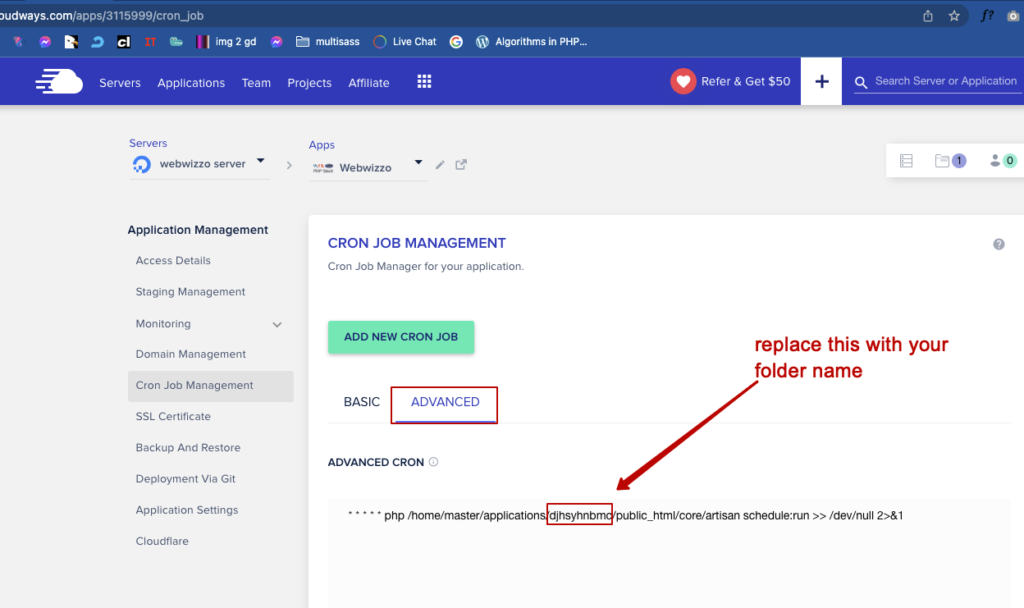Click Refer & Get $50 link

click(x=746, y=82)
